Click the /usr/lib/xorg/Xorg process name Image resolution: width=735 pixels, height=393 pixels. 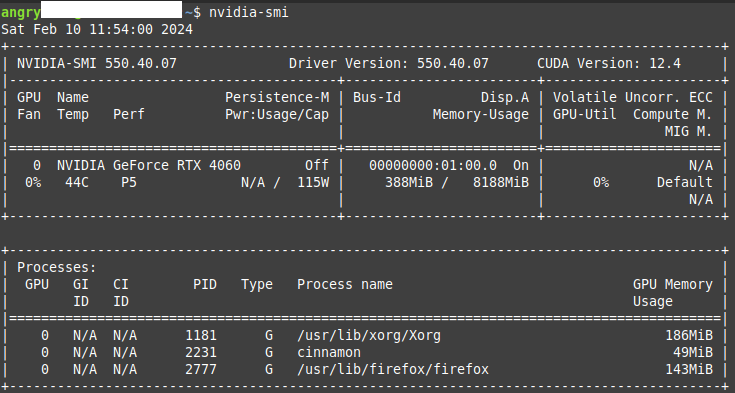pos(369,335)
